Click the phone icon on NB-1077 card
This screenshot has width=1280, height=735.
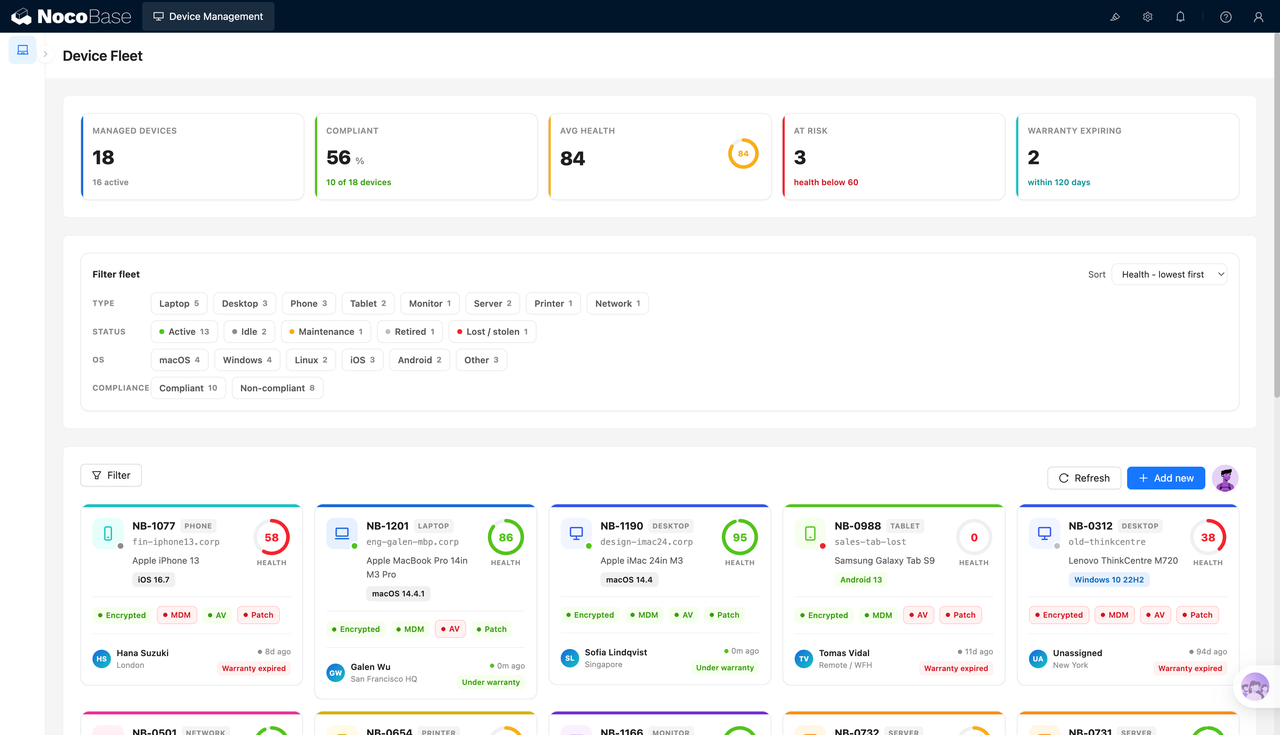(108, 533)
